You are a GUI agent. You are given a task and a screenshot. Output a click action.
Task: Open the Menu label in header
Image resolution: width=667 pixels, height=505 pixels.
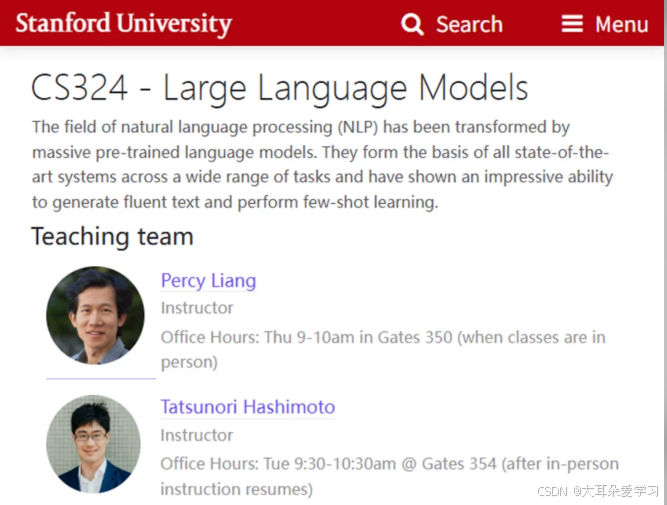pyautogui.click(x=621, y=24)
